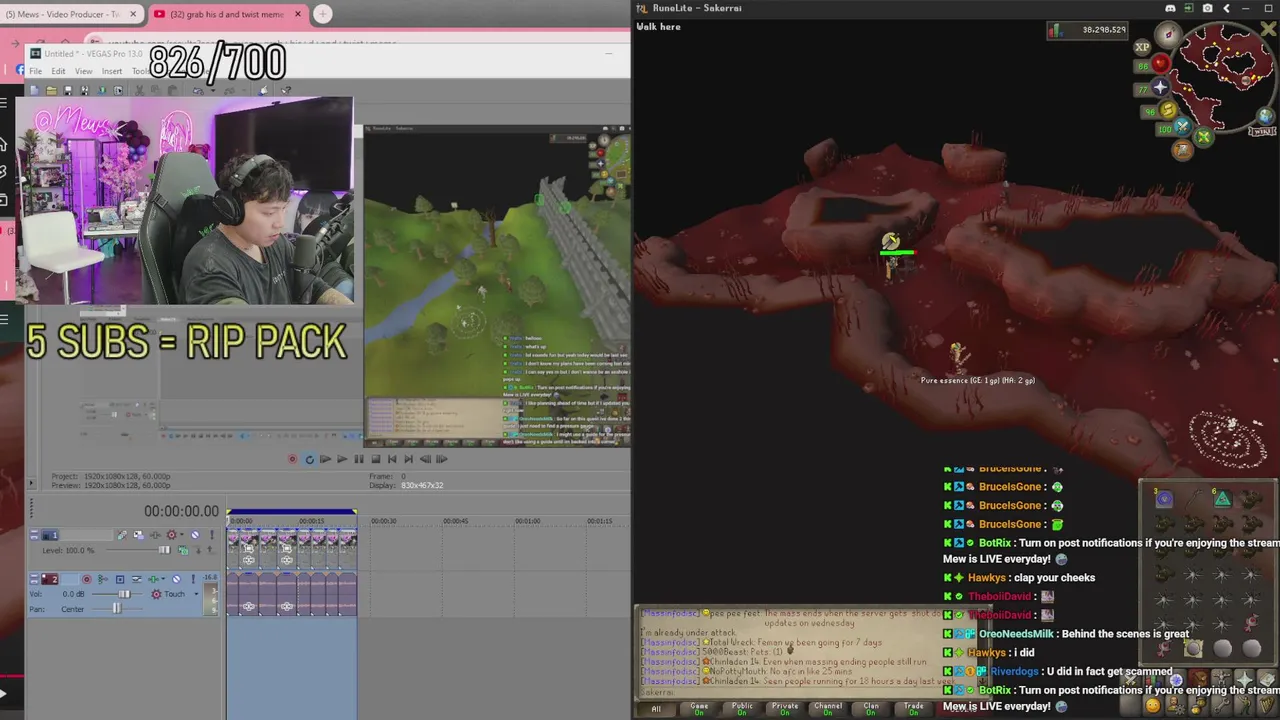
Task: Select the 'grab his d and twist meme' tab
Action: [228, 14]
